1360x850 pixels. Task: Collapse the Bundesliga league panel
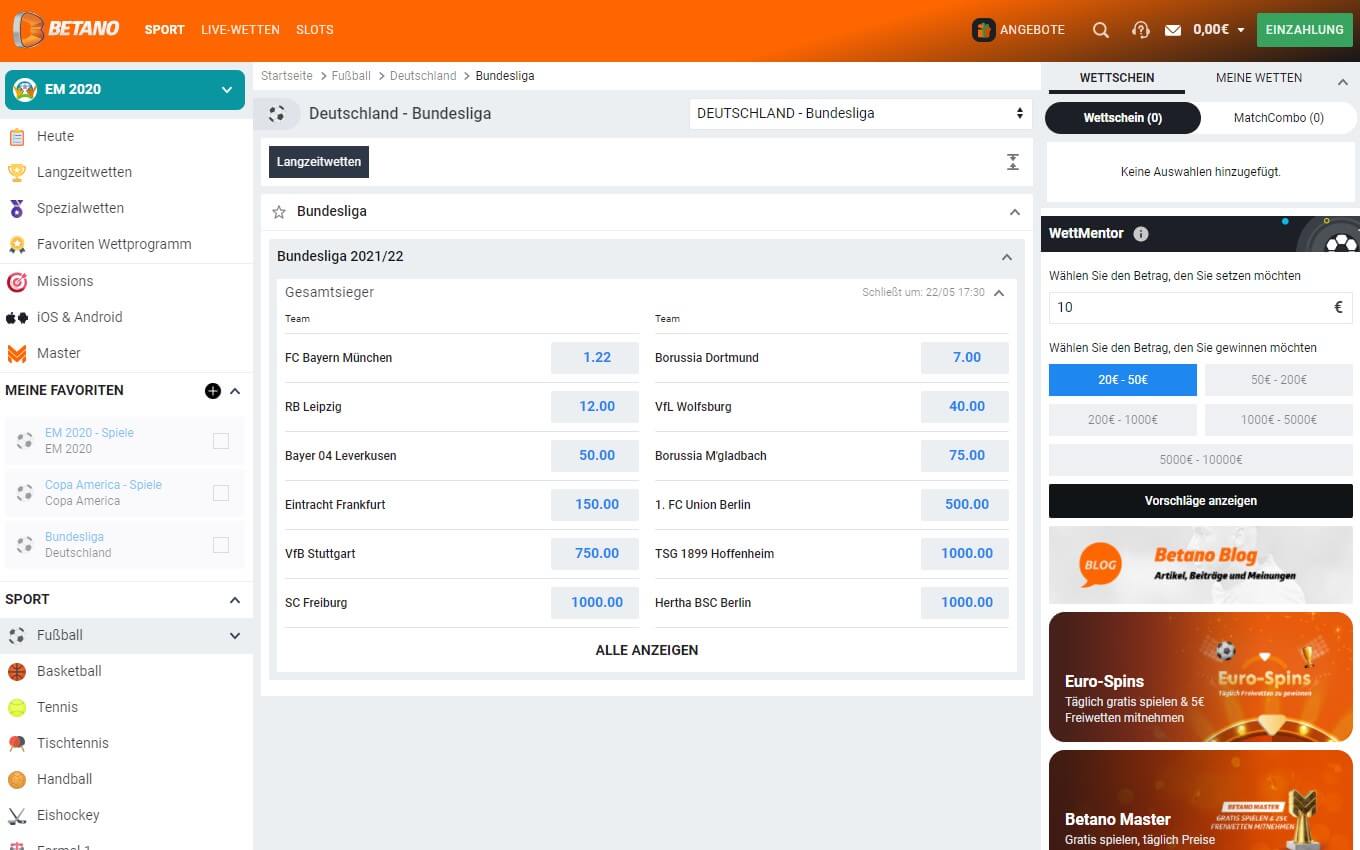1015,212
